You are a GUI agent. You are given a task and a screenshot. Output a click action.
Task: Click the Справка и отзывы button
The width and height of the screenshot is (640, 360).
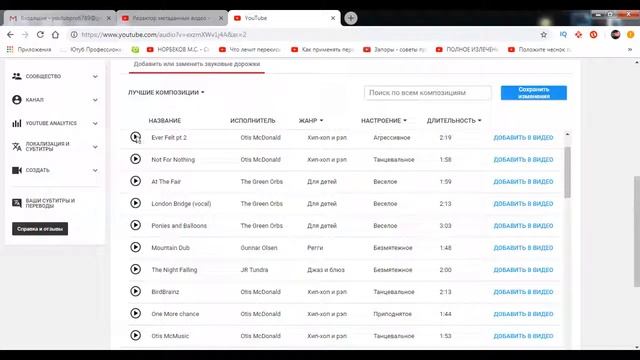40,229
